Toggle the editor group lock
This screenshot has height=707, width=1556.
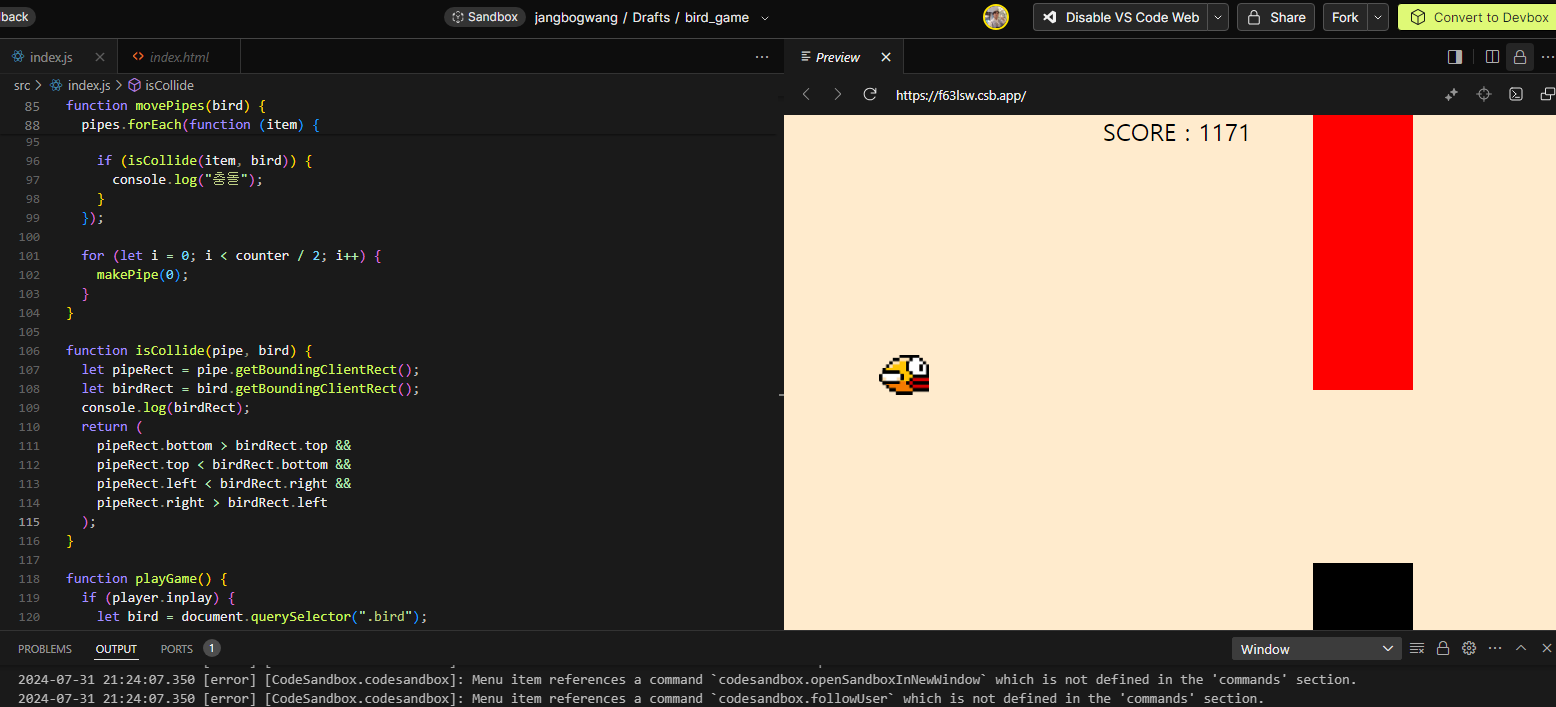coord(1520,57)
